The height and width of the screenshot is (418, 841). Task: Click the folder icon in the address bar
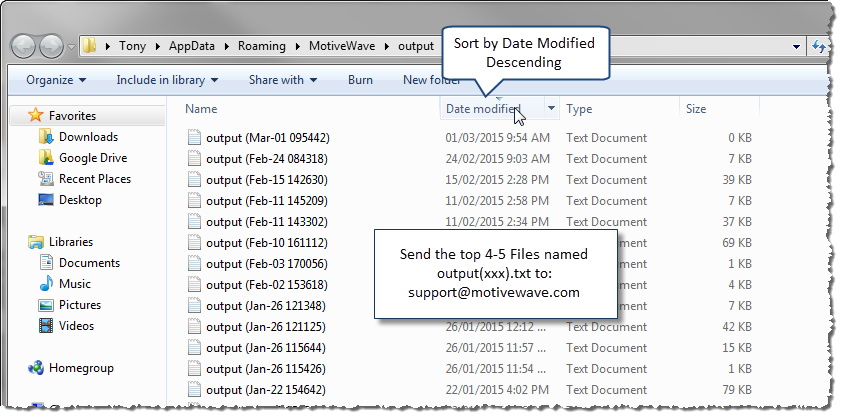(89, 46)
